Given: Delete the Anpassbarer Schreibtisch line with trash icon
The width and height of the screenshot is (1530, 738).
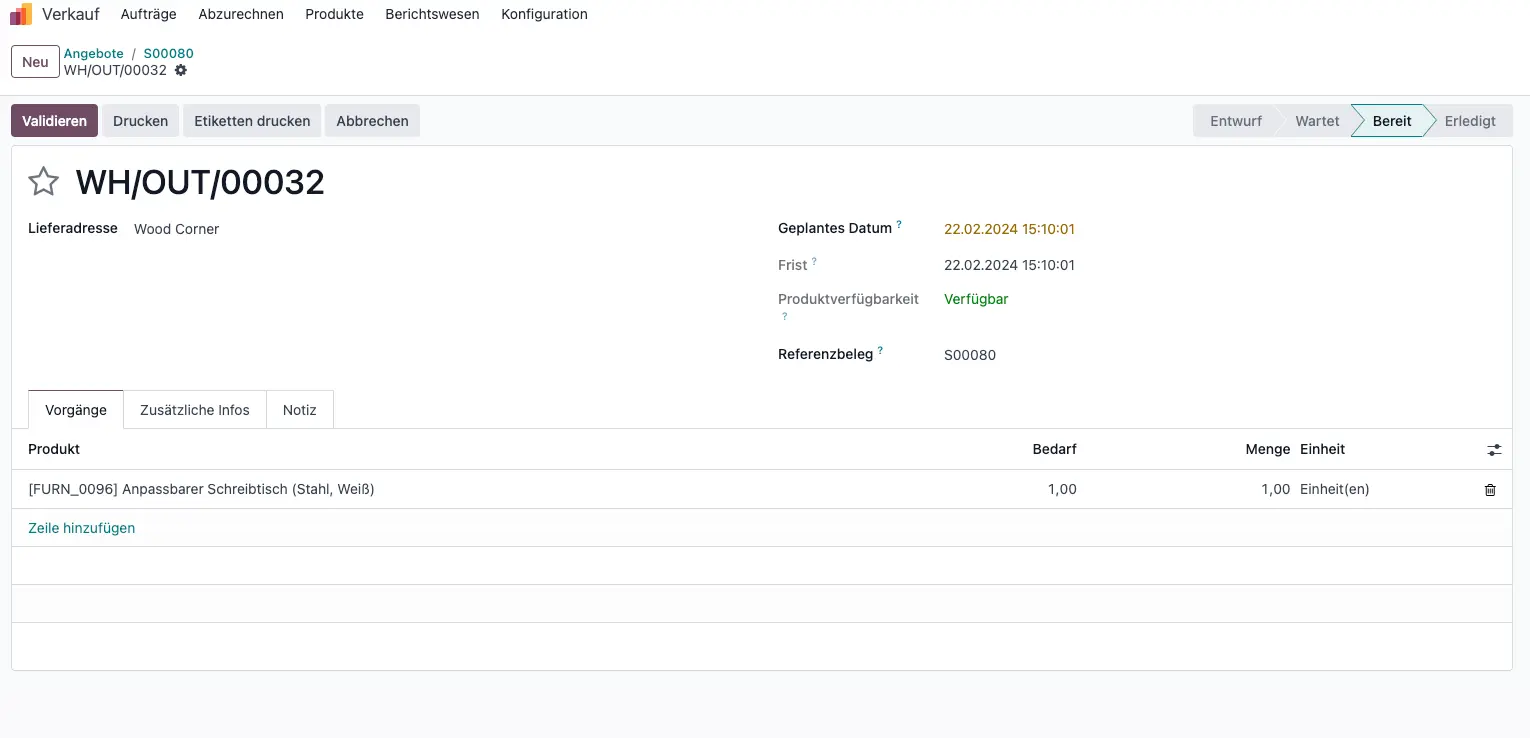Looking at the screenshot, I should tap(1490, 490).
